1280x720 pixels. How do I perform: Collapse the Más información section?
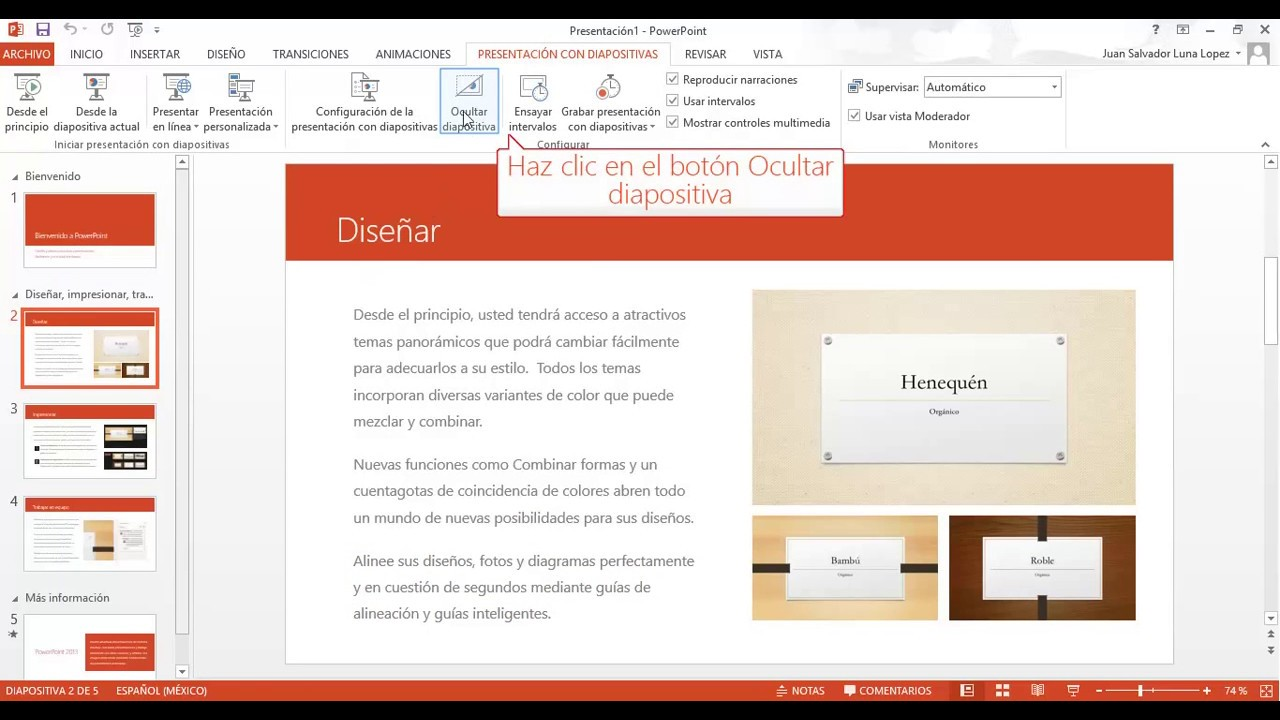coord(15,598)
